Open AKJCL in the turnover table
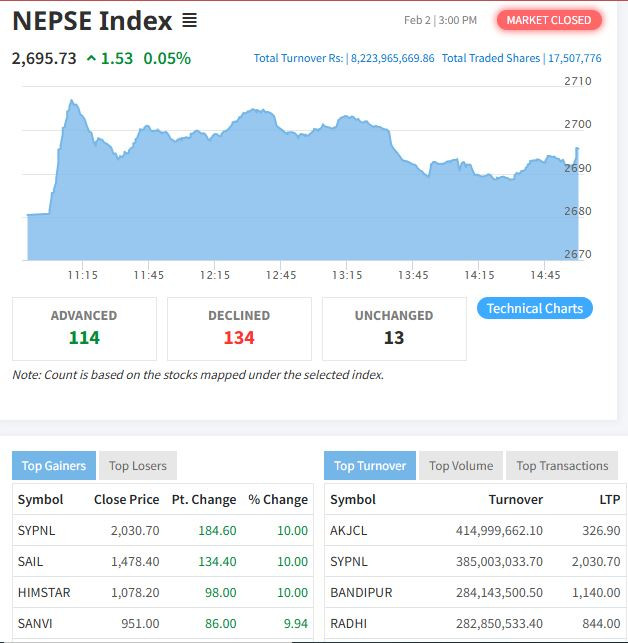 [x=348, y=530]
